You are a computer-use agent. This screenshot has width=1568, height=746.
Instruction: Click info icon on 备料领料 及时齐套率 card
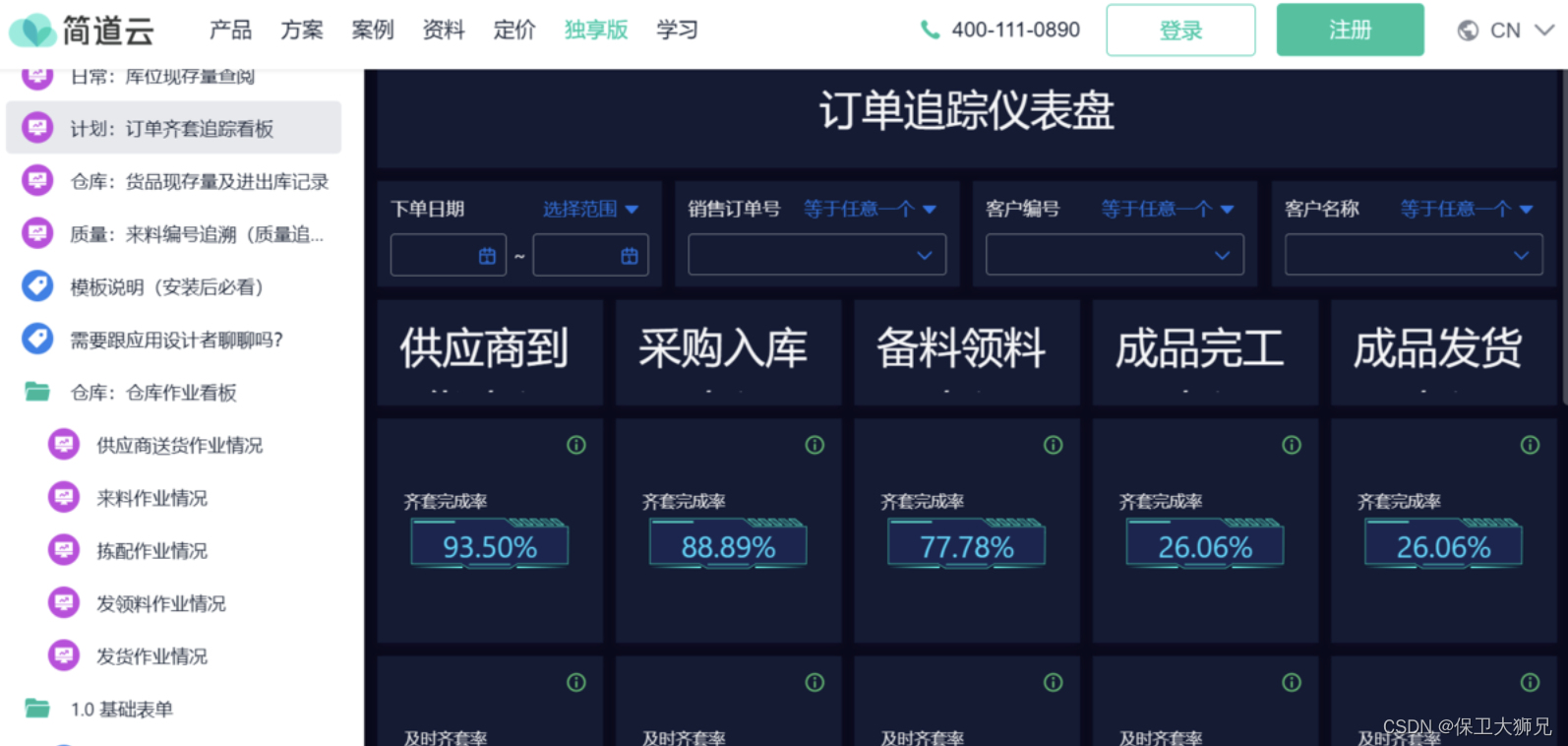[1054, 682]
